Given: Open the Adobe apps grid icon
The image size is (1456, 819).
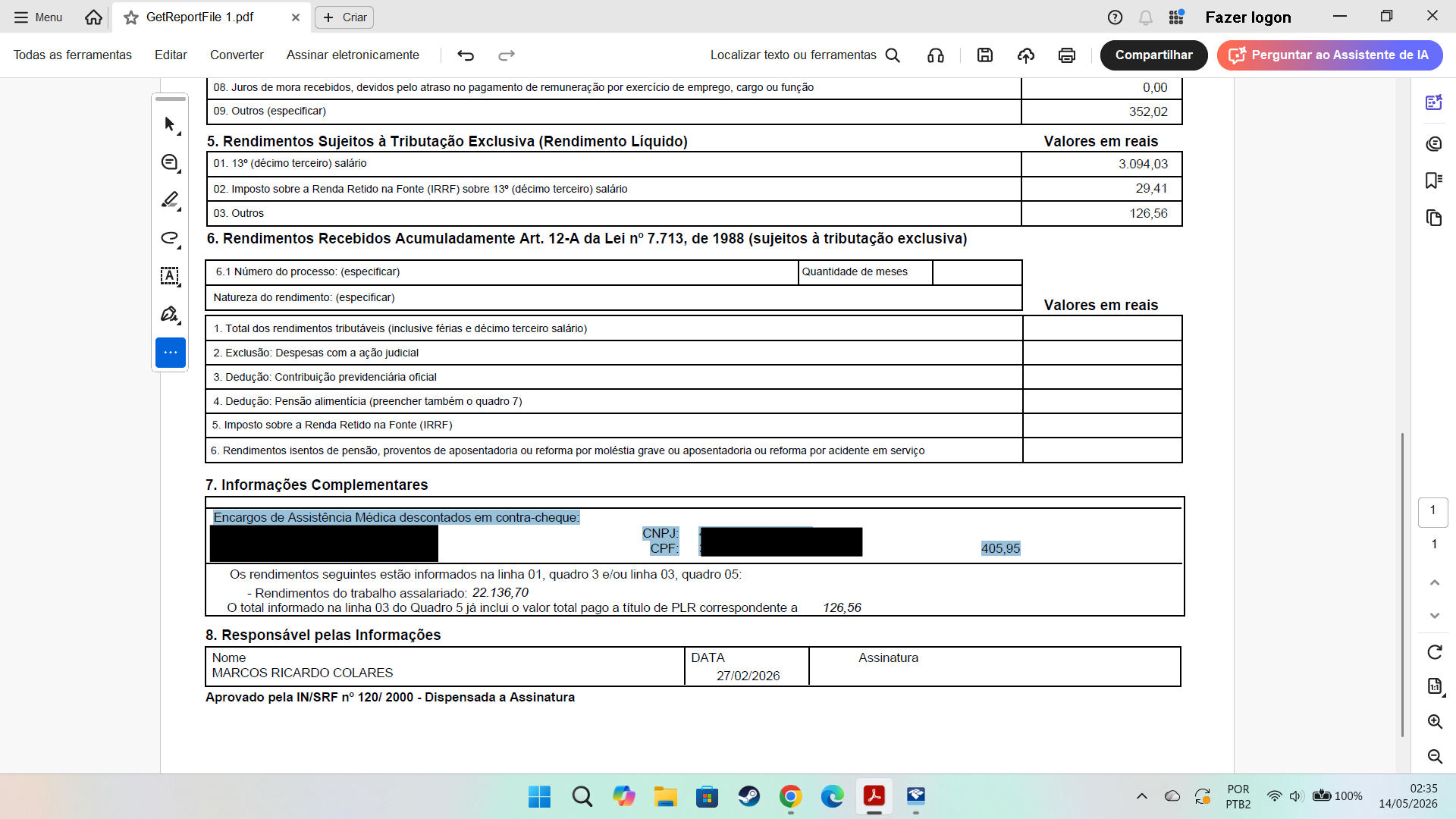Looking at the screenshot, I should tap(1176, 17).
